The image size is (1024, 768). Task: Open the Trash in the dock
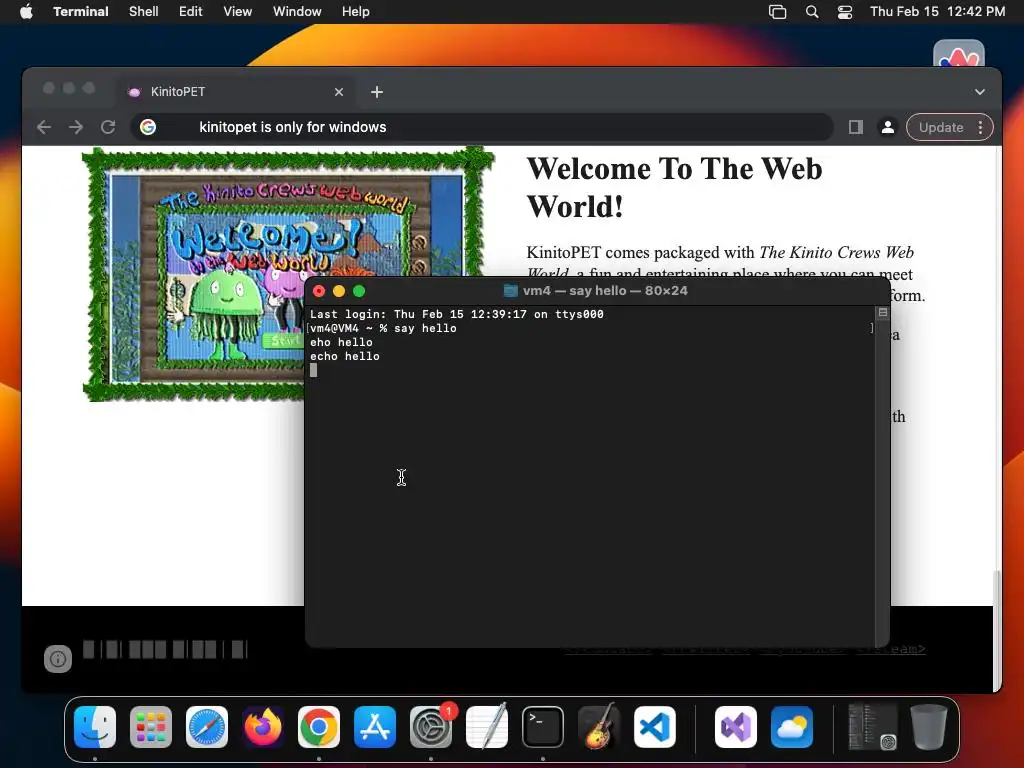929,727
